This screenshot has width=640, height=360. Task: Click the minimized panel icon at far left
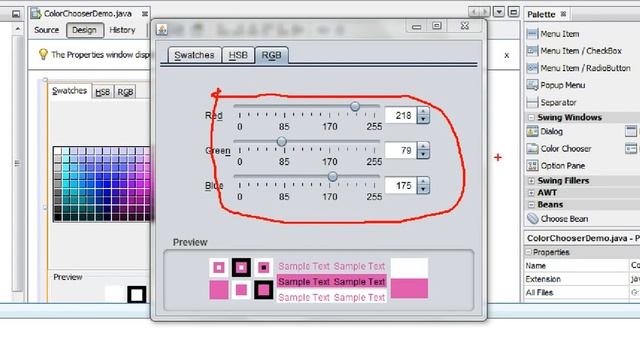[16, 14]
